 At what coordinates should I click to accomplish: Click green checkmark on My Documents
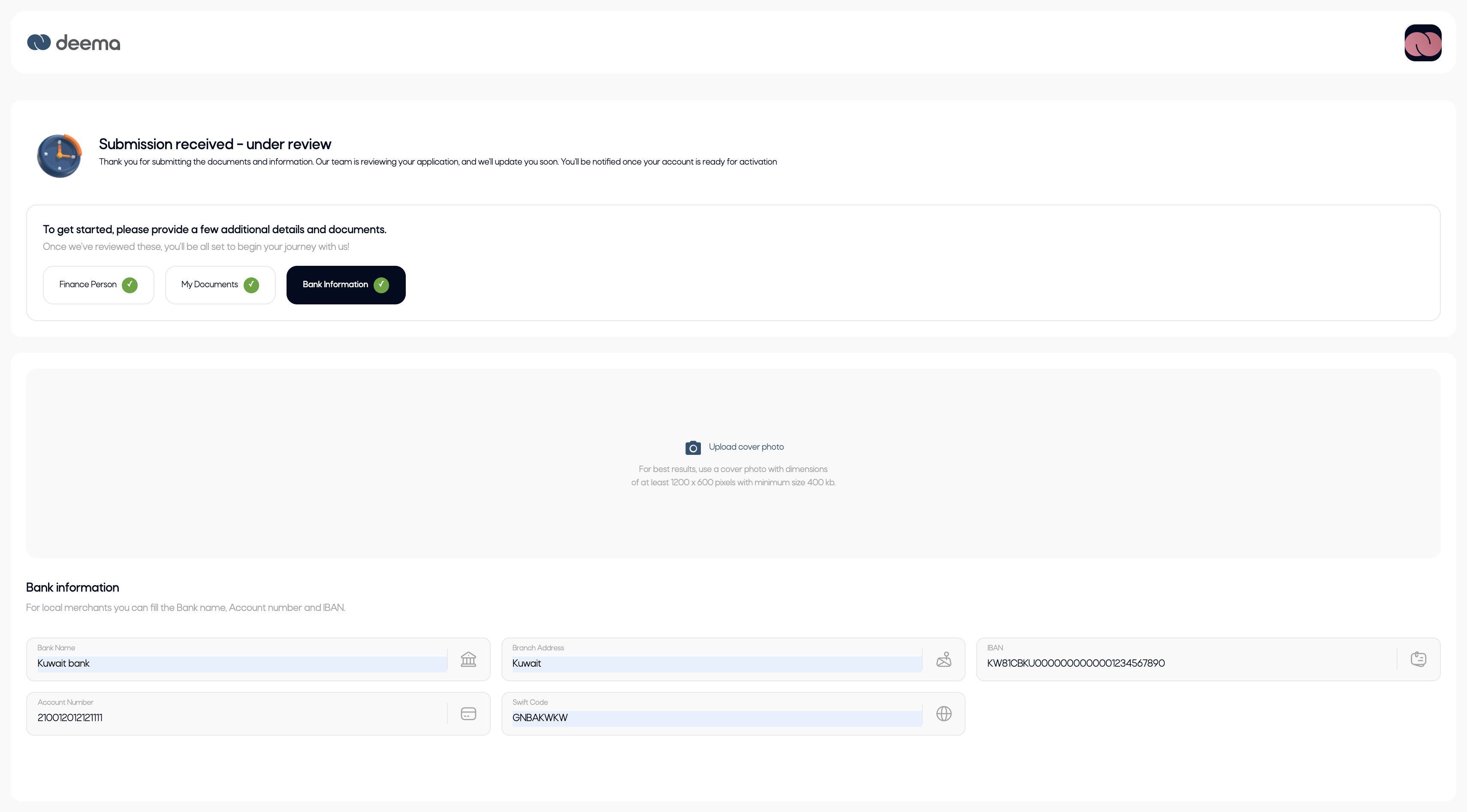click(251, 285)
